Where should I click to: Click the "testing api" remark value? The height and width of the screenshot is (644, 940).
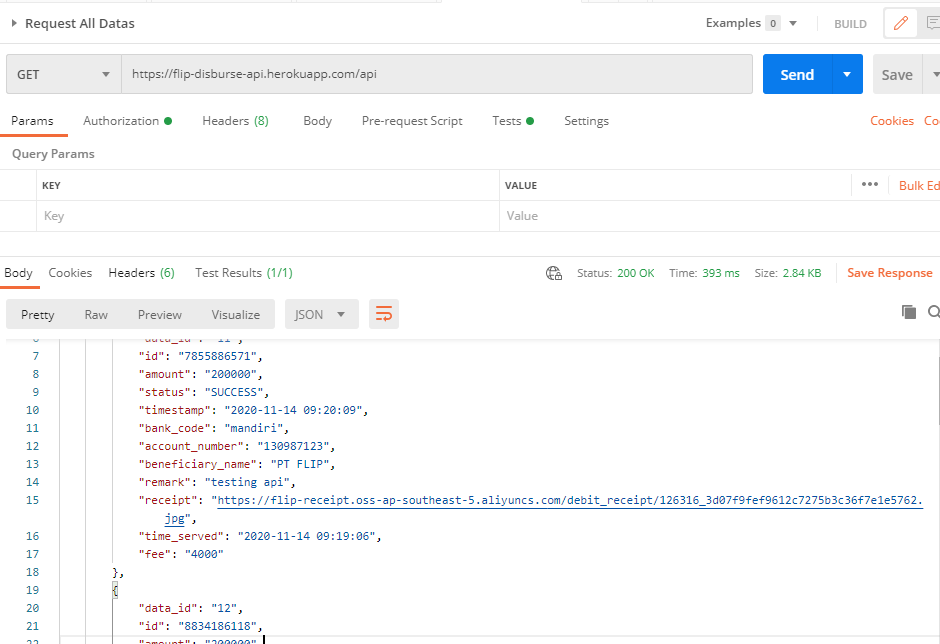247,482
